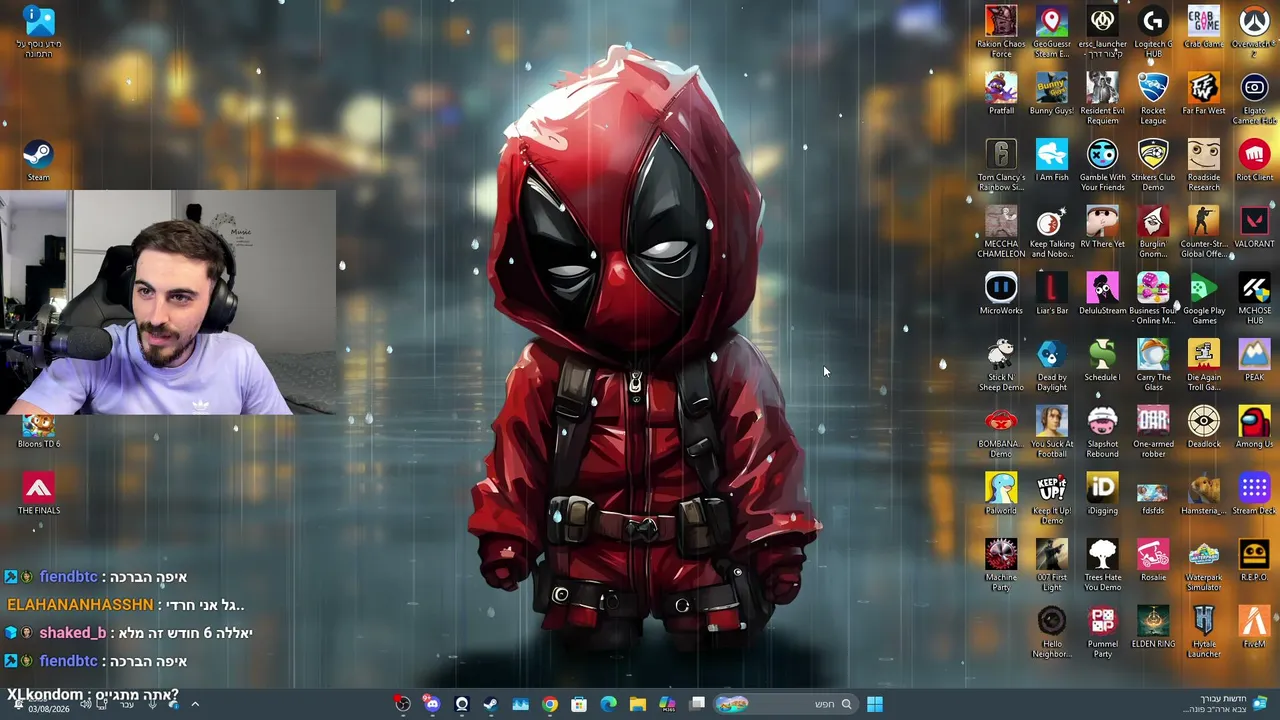Screen dimensions: 1280x720
Task: Select THE FINALS desktop icon
Action: (x=38, y=494)
